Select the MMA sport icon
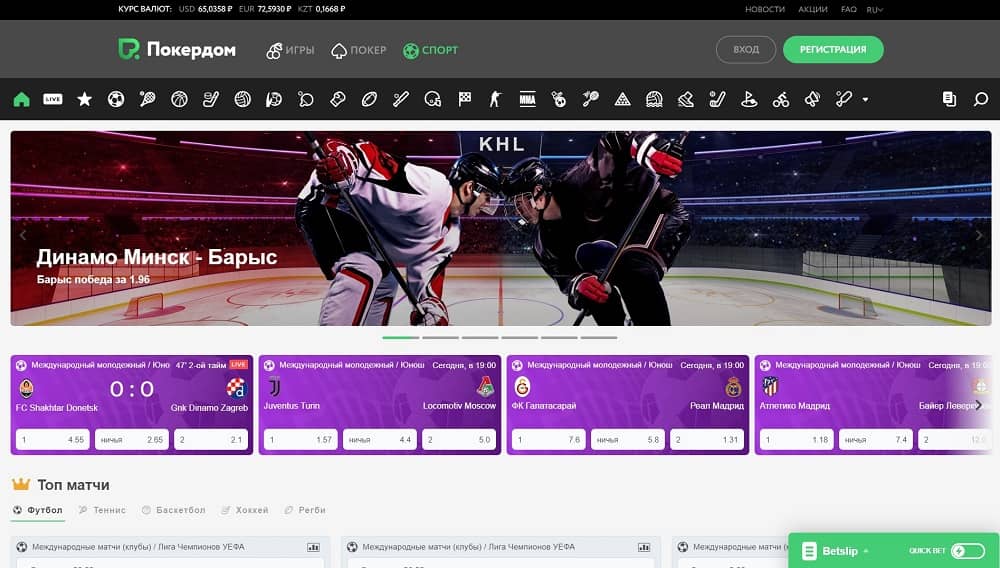 (527, 99)
